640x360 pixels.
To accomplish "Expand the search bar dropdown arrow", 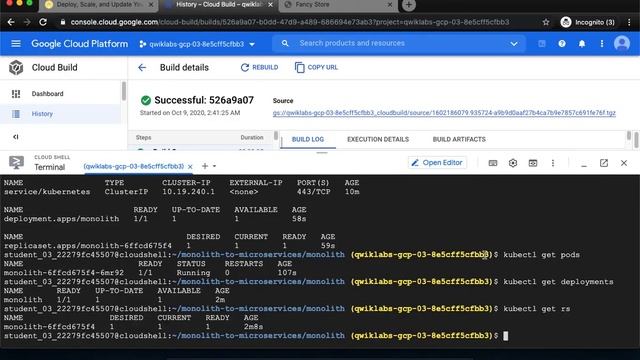I will point(514,44).
